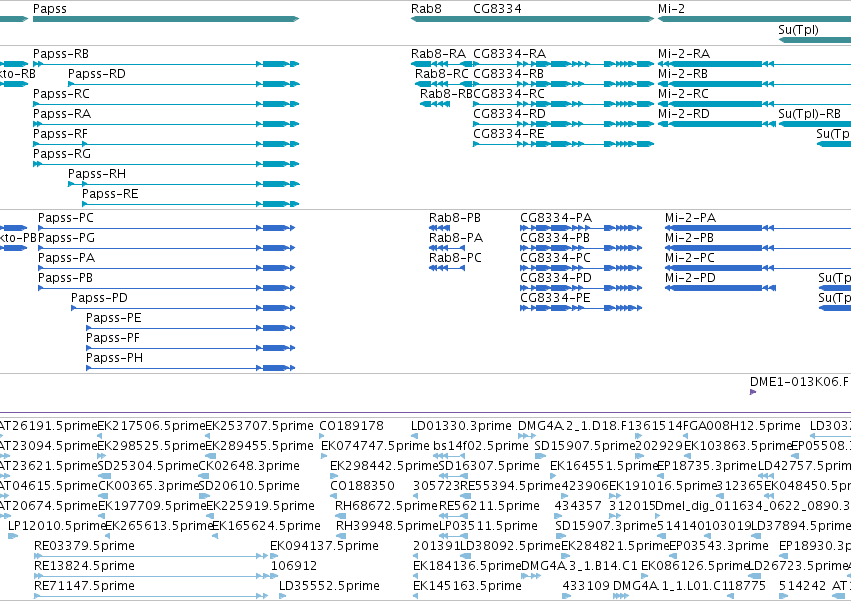
Task: Select the CG8334-PE protein
Action: (555, 299)
